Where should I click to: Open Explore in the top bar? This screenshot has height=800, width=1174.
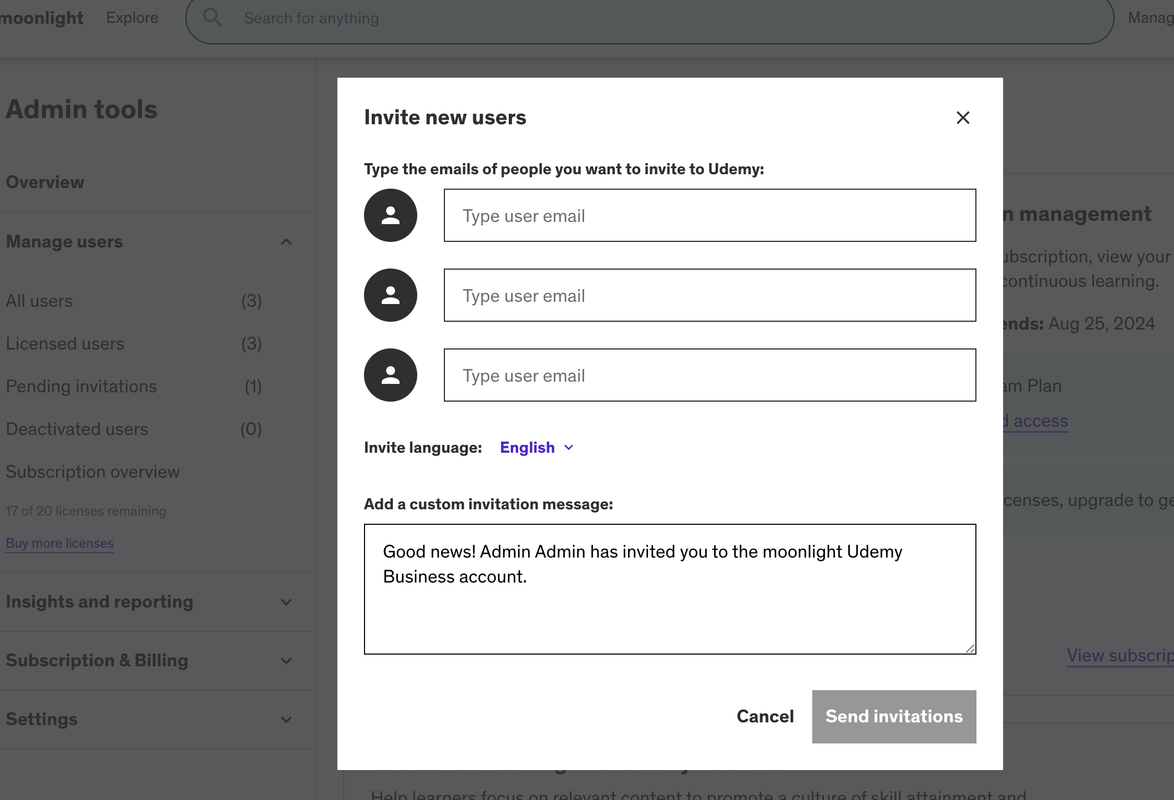[x=132, y=17]
